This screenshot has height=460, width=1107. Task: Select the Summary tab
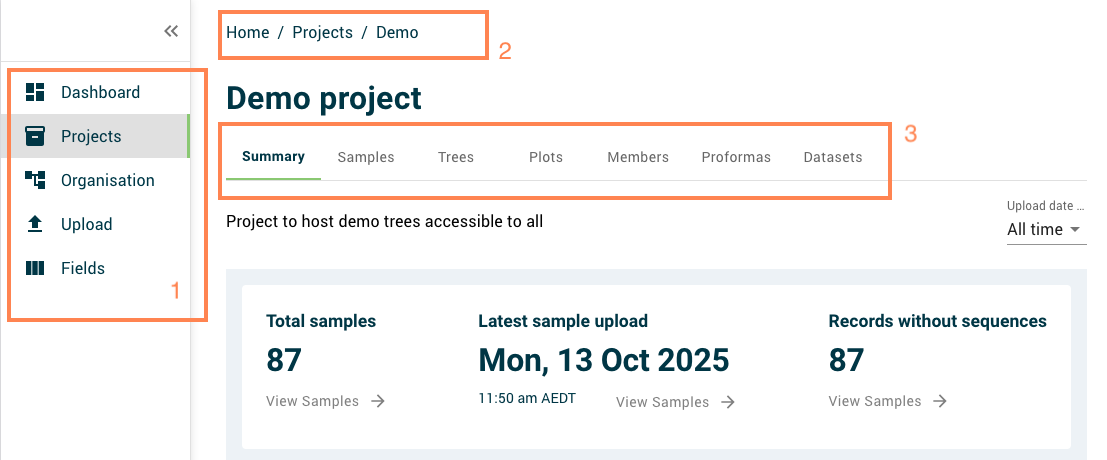point(273,157)
